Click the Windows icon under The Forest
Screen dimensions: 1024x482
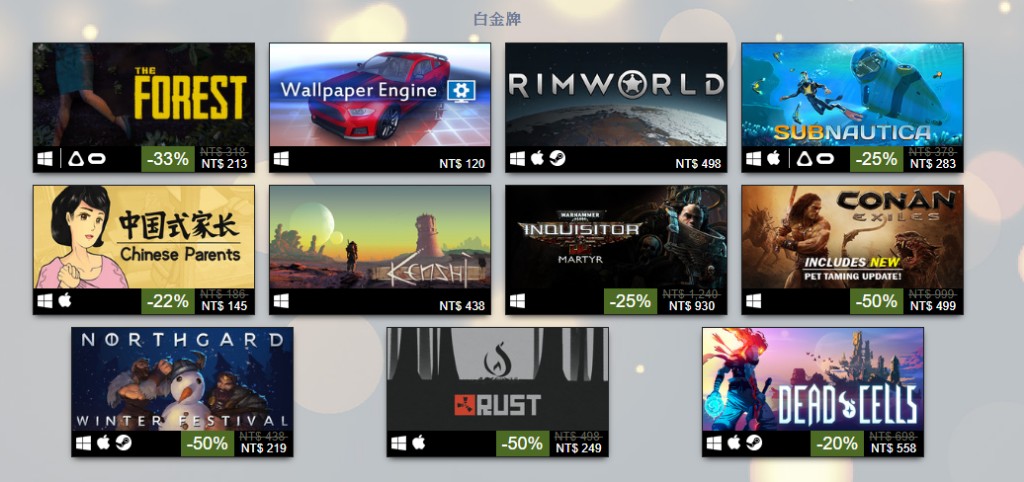(45, 159)
